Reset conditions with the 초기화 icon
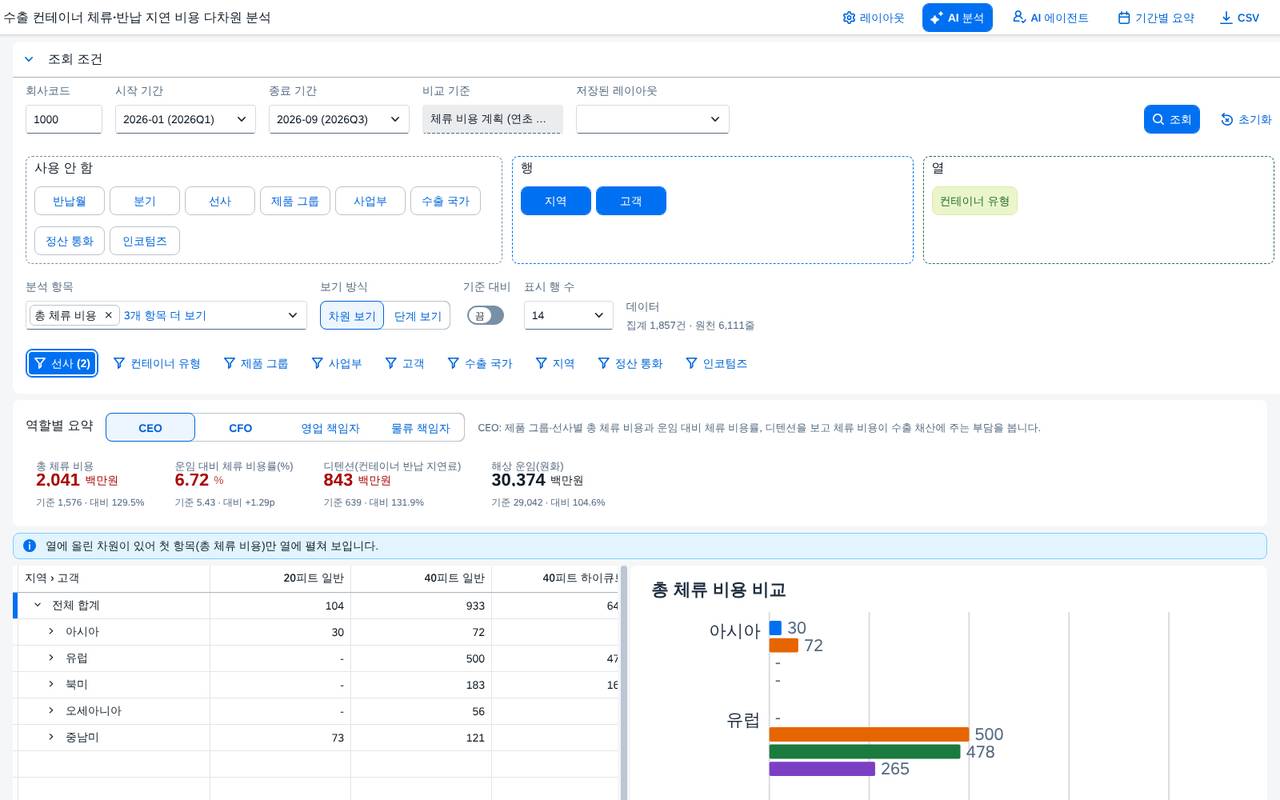Viewport: 1280px width, 800px height. tap(1227, 119)
